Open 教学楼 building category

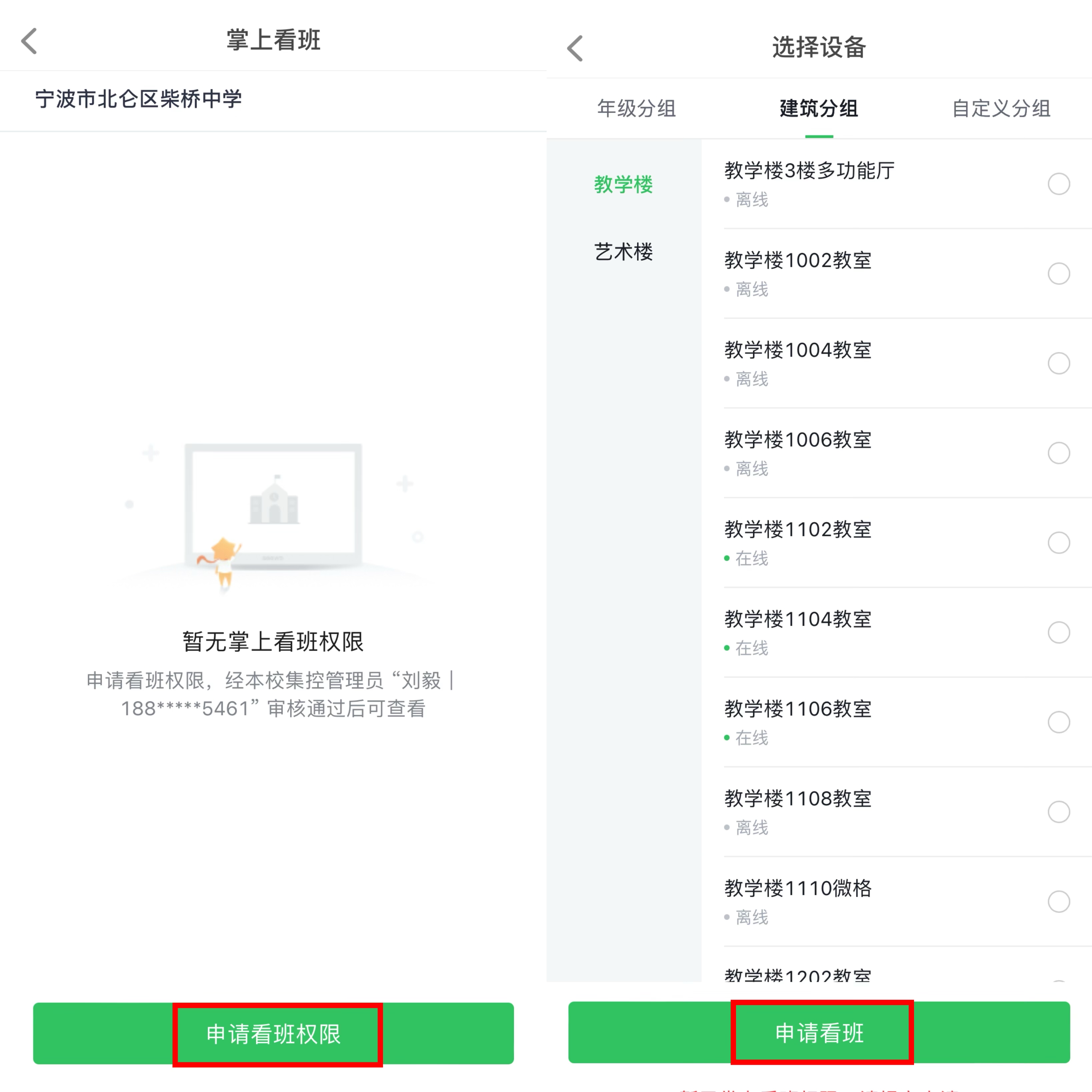click(x=623, y=184)
